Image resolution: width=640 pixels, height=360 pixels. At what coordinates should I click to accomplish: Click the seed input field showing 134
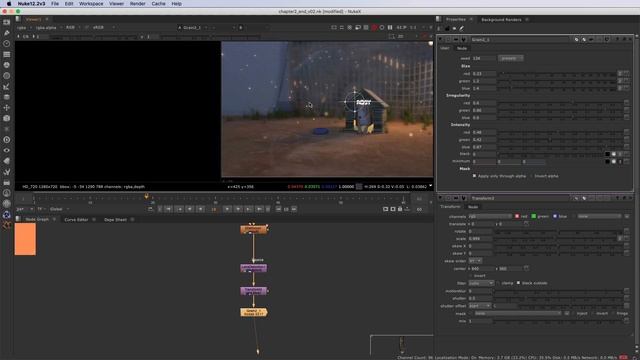click(x=484, y=58)
